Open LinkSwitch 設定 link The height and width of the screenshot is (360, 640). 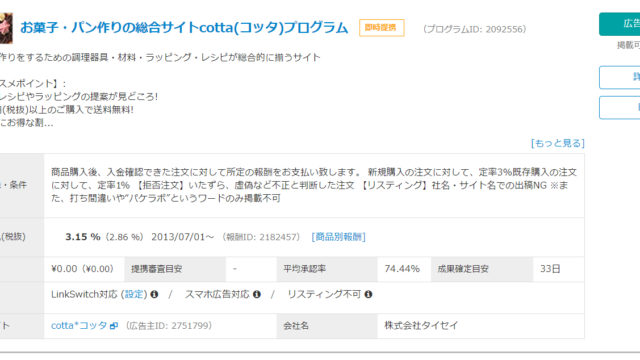[134, 294]
